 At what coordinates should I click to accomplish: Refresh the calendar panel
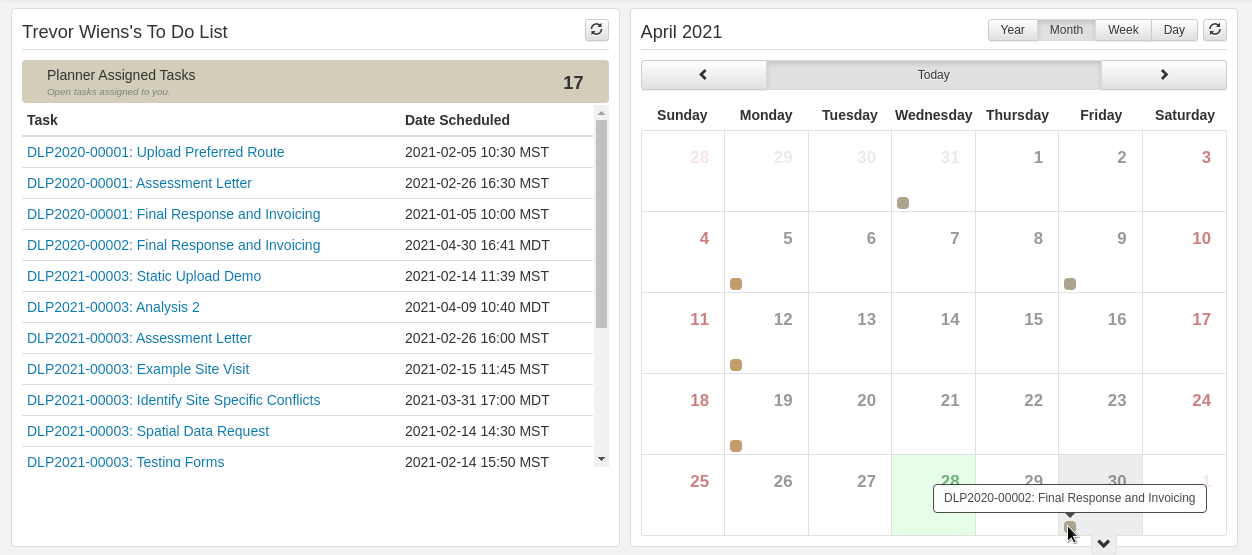pos(1215,30)
